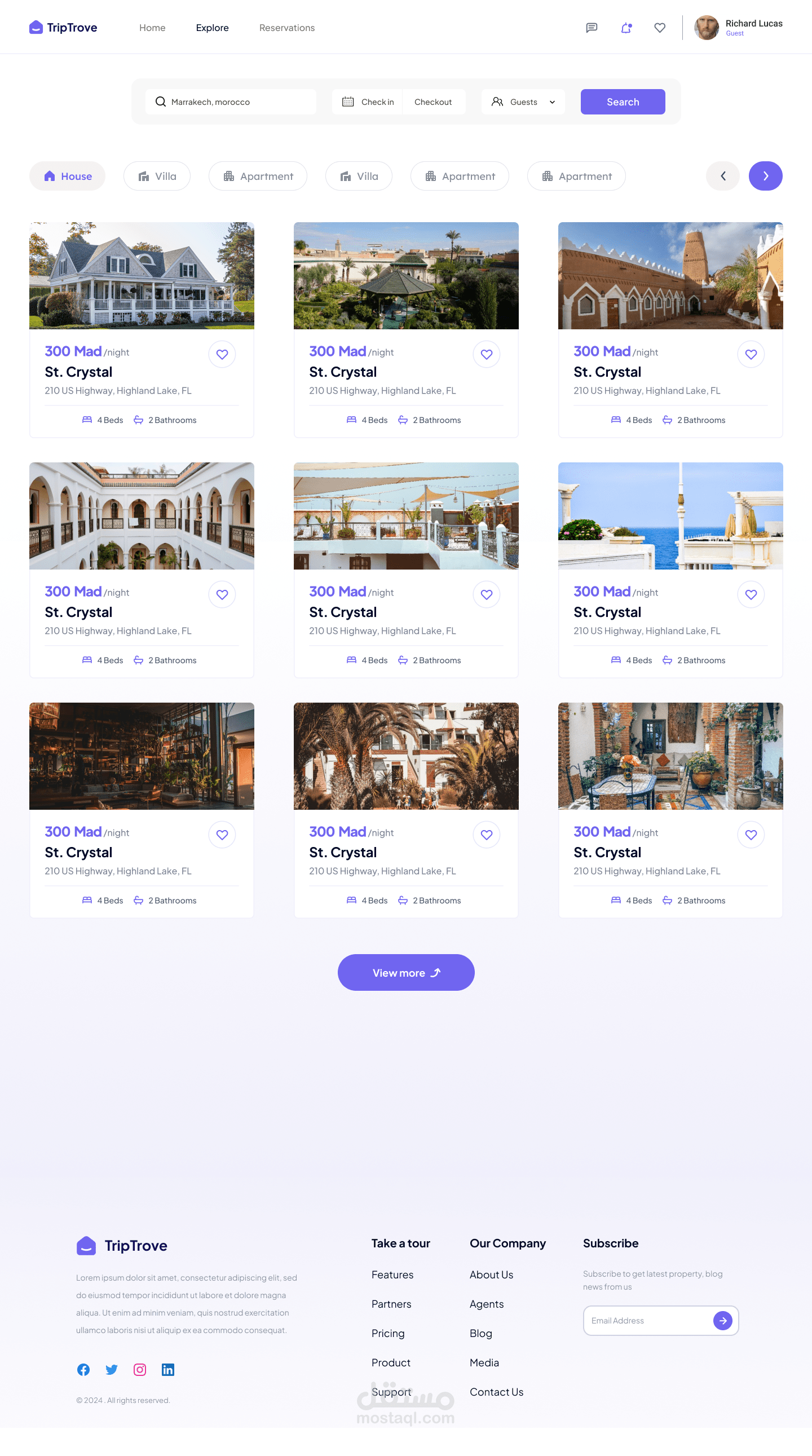Select the House category tab
The width and height of the screenshot is (812, 1456).
(x=67, y=176)
